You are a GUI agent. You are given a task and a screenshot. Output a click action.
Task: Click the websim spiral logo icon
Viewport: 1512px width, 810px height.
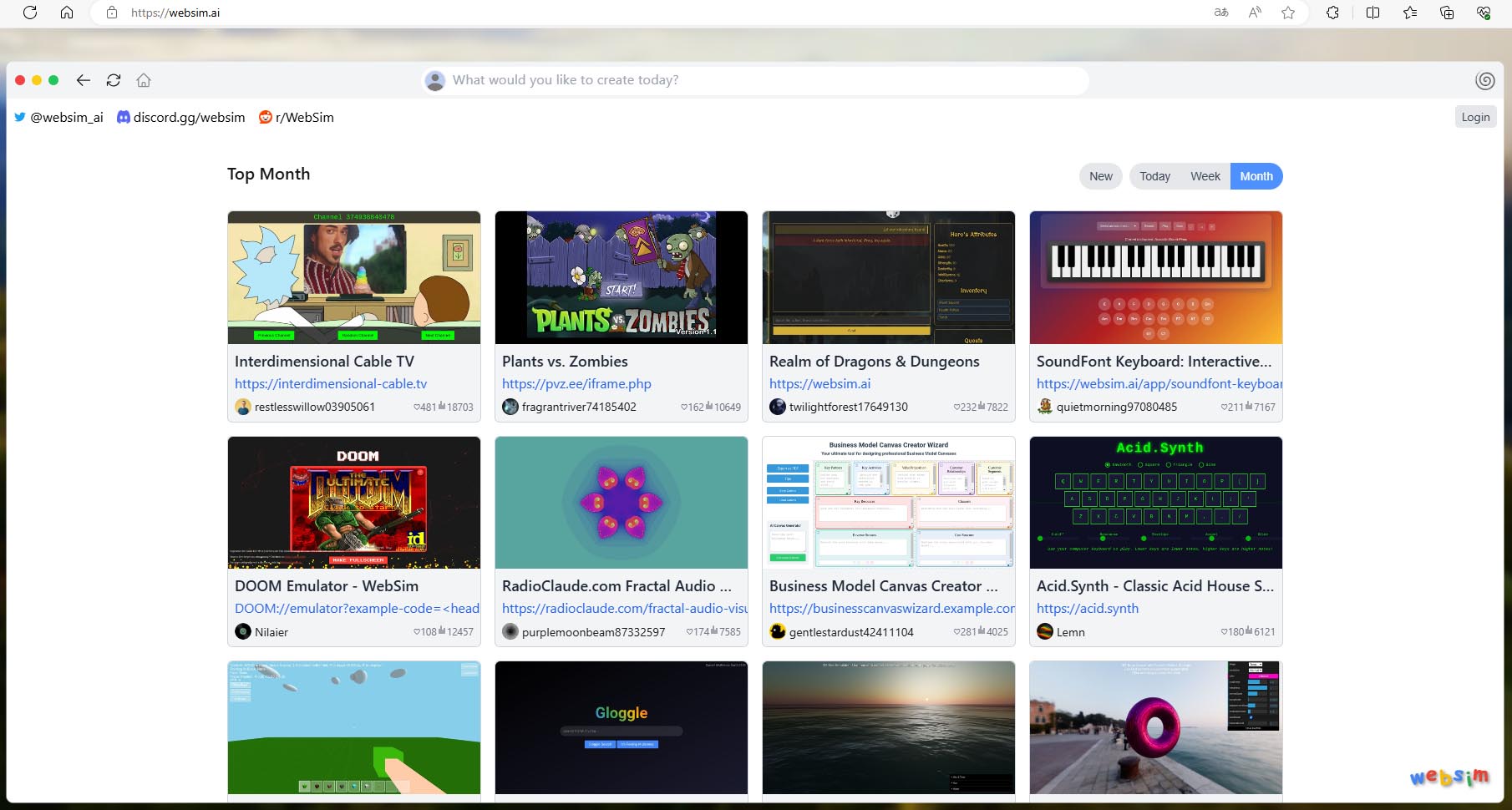point(1484,80)
